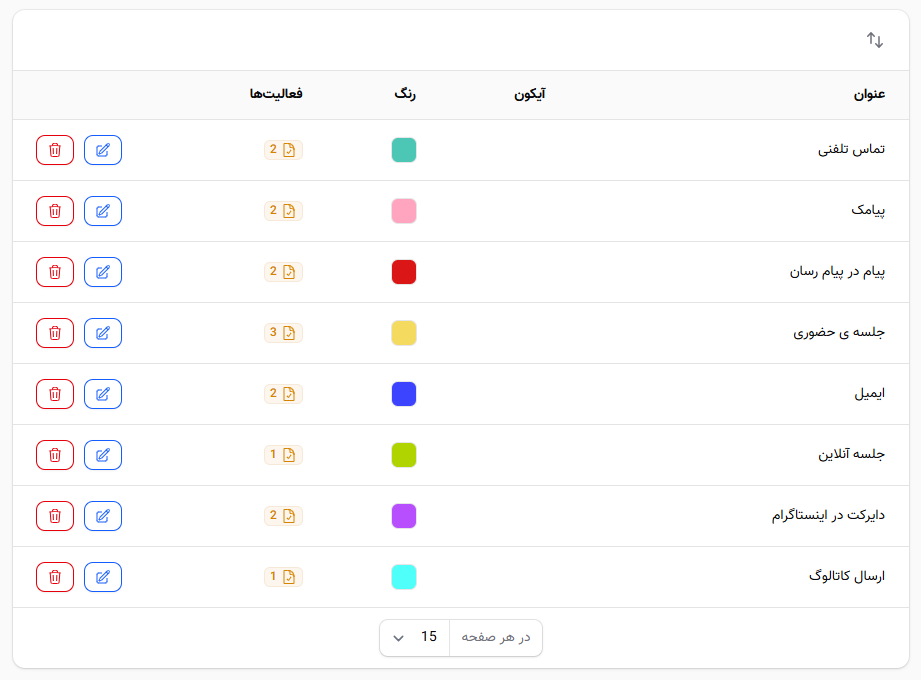Edit the دایرکت در اینستاگرام row
Viewport: 921px width, 680px height.
tap(103, 516)
